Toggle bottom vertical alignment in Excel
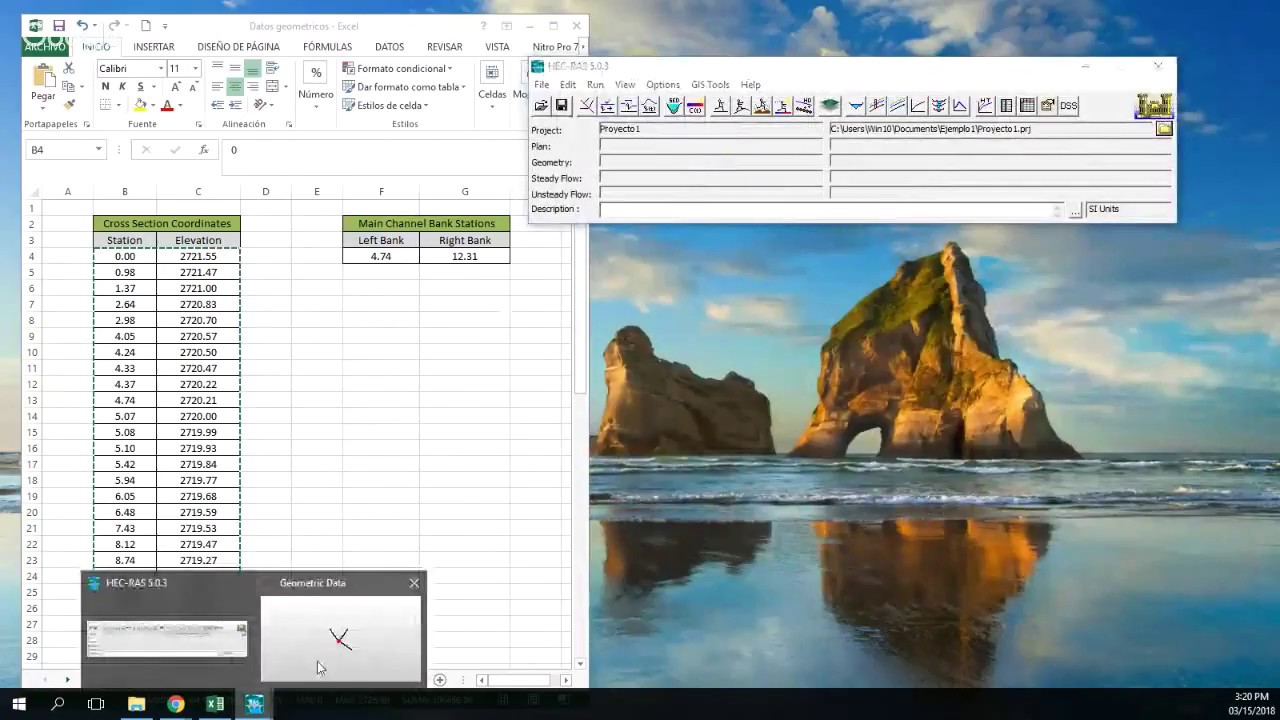Viewport: 1280px width, 720px height. click(252, 69)
